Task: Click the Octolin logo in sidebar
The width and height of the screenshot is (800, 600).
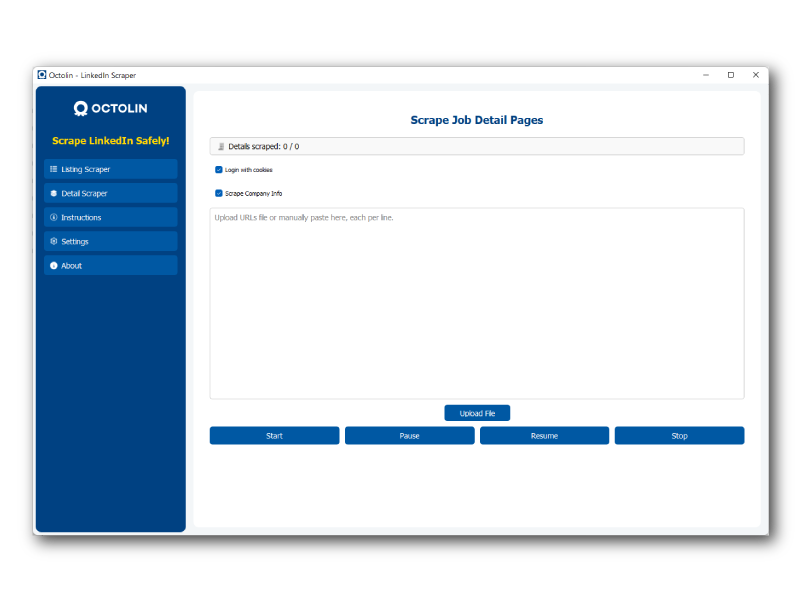Action: pos(111,108)
